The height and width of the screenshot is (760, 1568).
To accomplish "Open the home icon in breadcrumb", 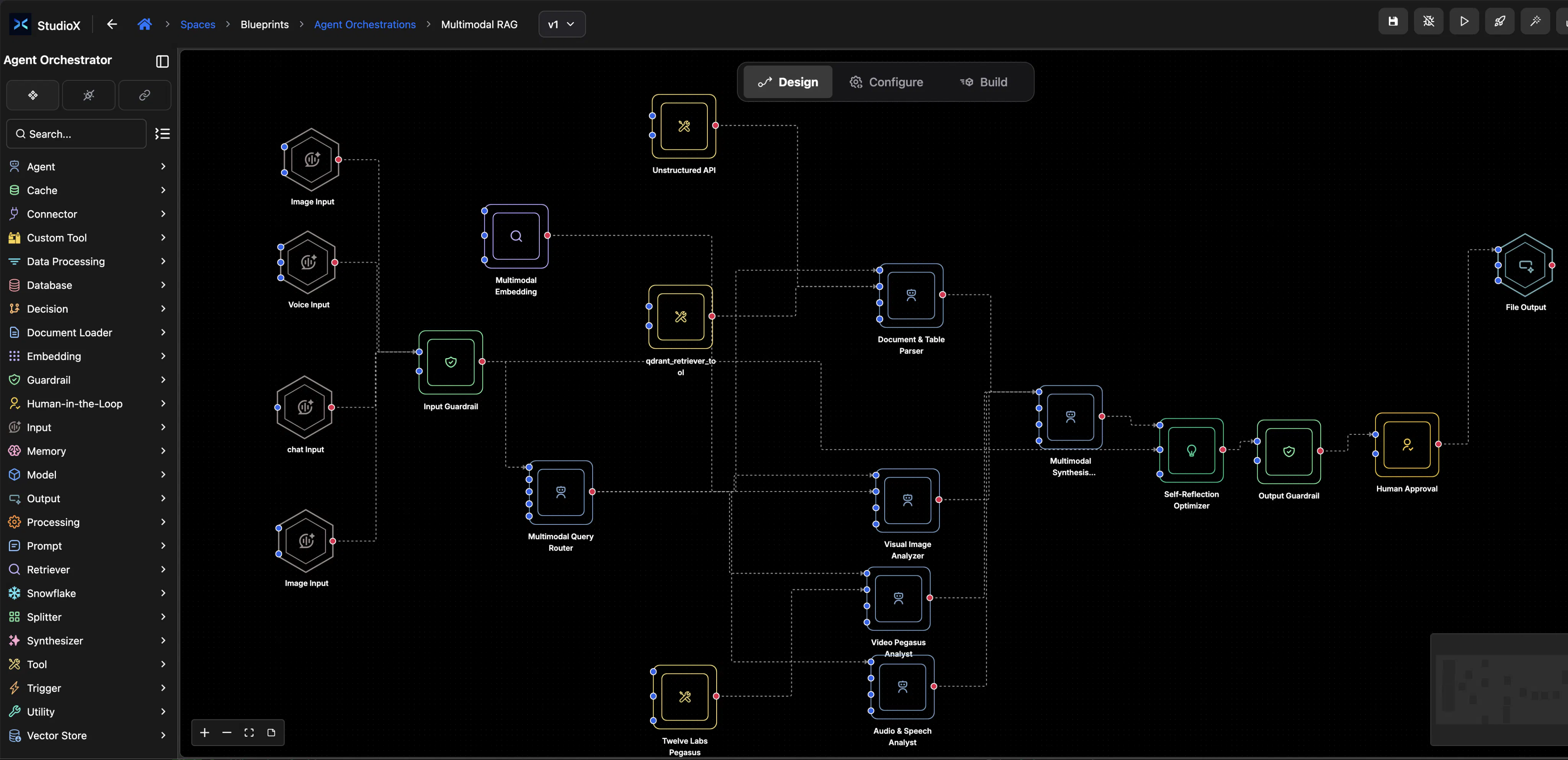I will (x=145, y=25).
